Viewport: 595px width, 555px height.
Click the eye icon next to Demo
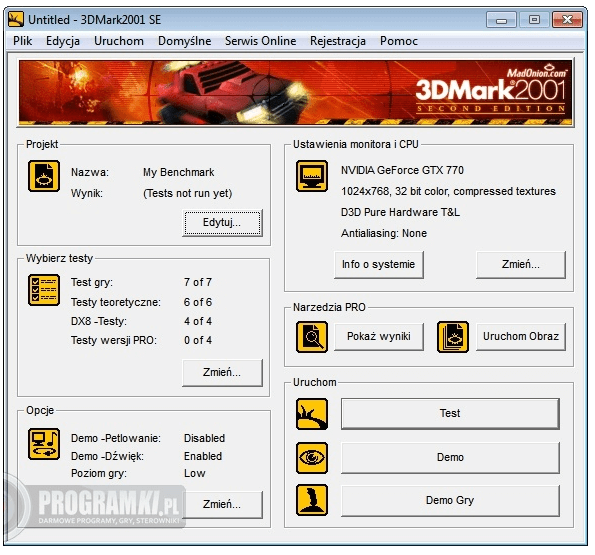coord(312,458)
